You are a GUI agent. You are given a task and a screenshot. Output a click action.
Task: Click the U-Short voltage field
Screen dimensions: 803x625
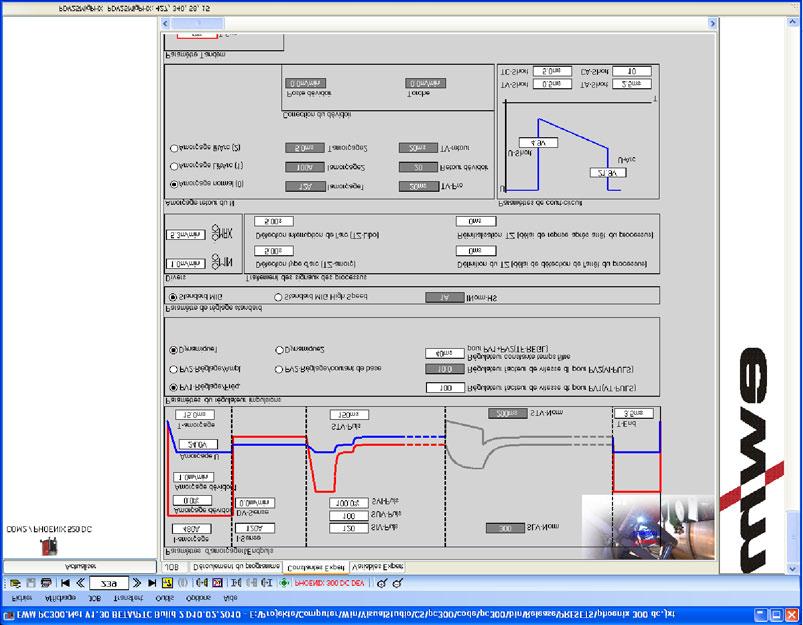(538, 143)
